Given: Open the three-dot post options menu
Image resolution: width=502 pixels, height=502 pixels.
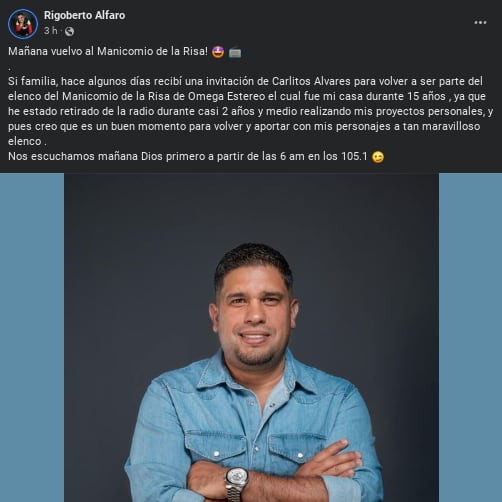Looking at the screenshot, I should [480, 23].
